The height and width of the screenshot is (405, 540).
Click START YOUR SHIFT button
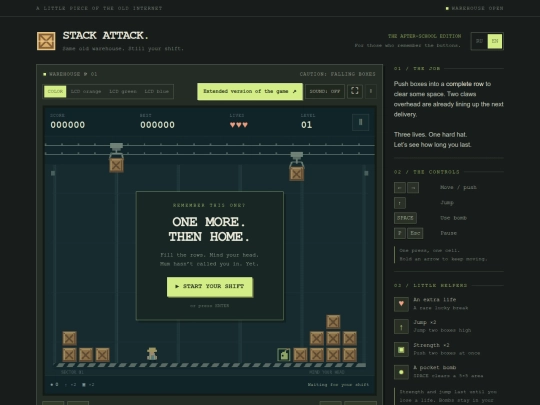click(210, 287)
